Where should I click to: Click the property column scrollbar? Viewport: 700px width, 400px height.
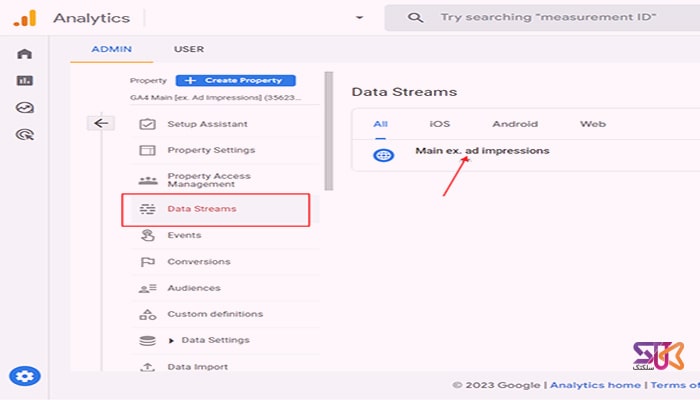coord(329,131)
